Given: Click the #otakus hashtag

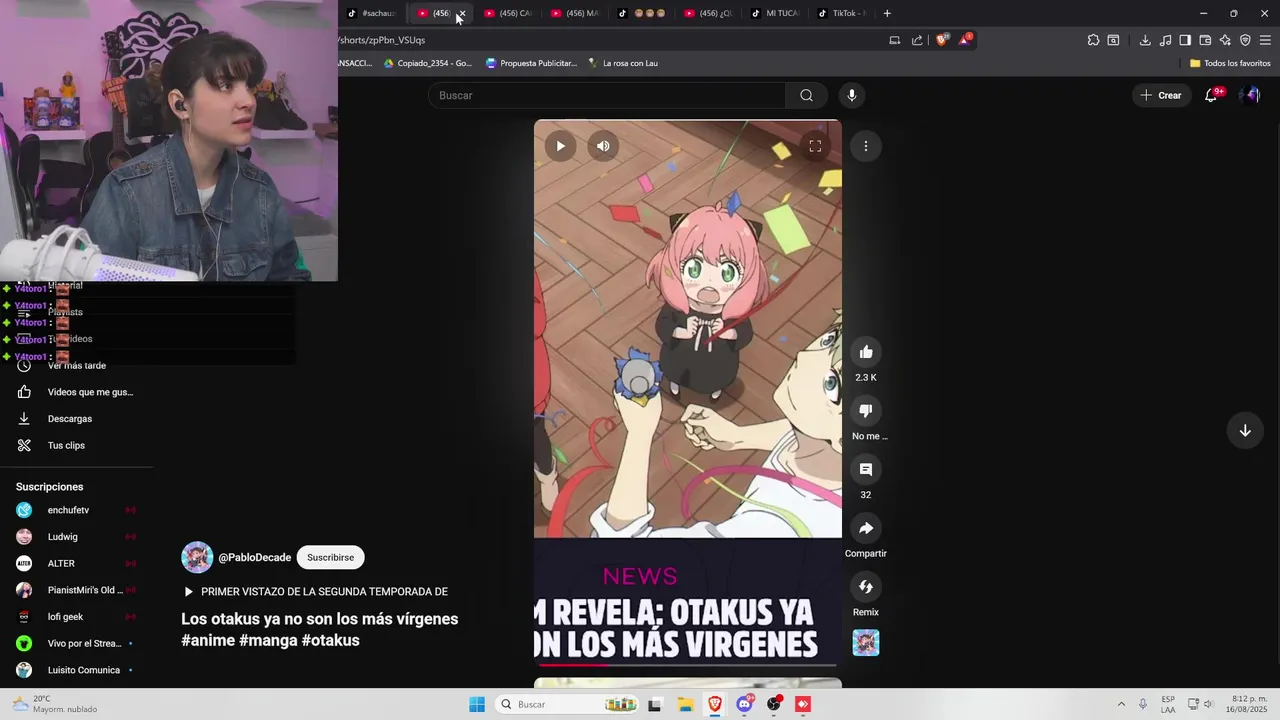Looking at the screenshot, I should pos(330,640).
